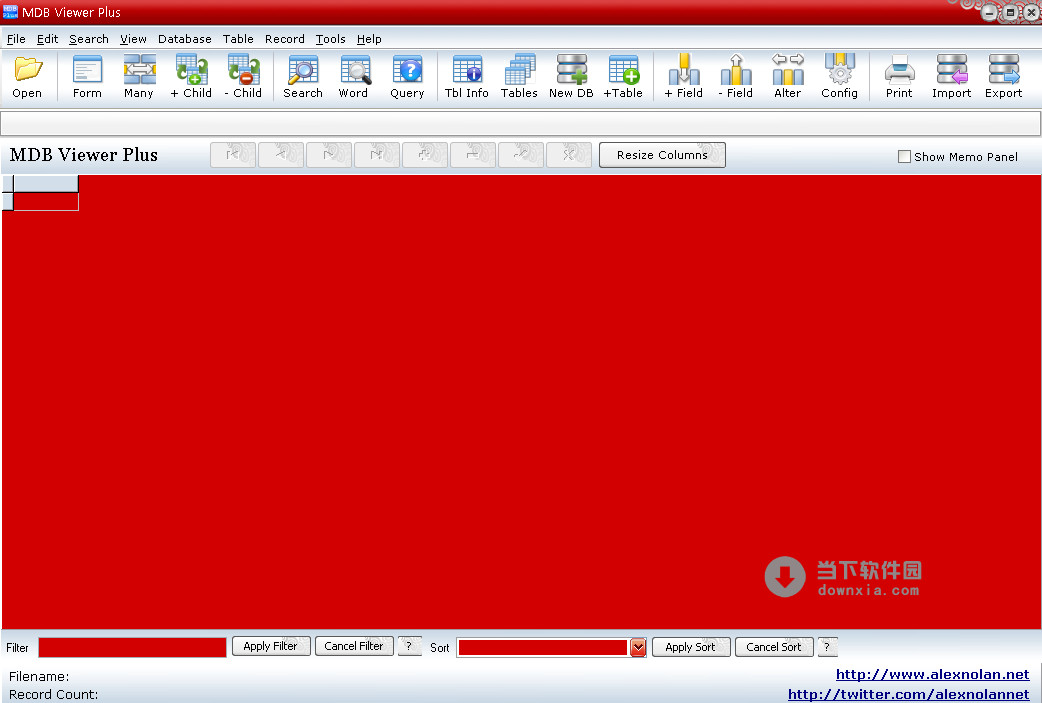
Task: Import data using the Import icon
Action: click(x=952, y=77)
